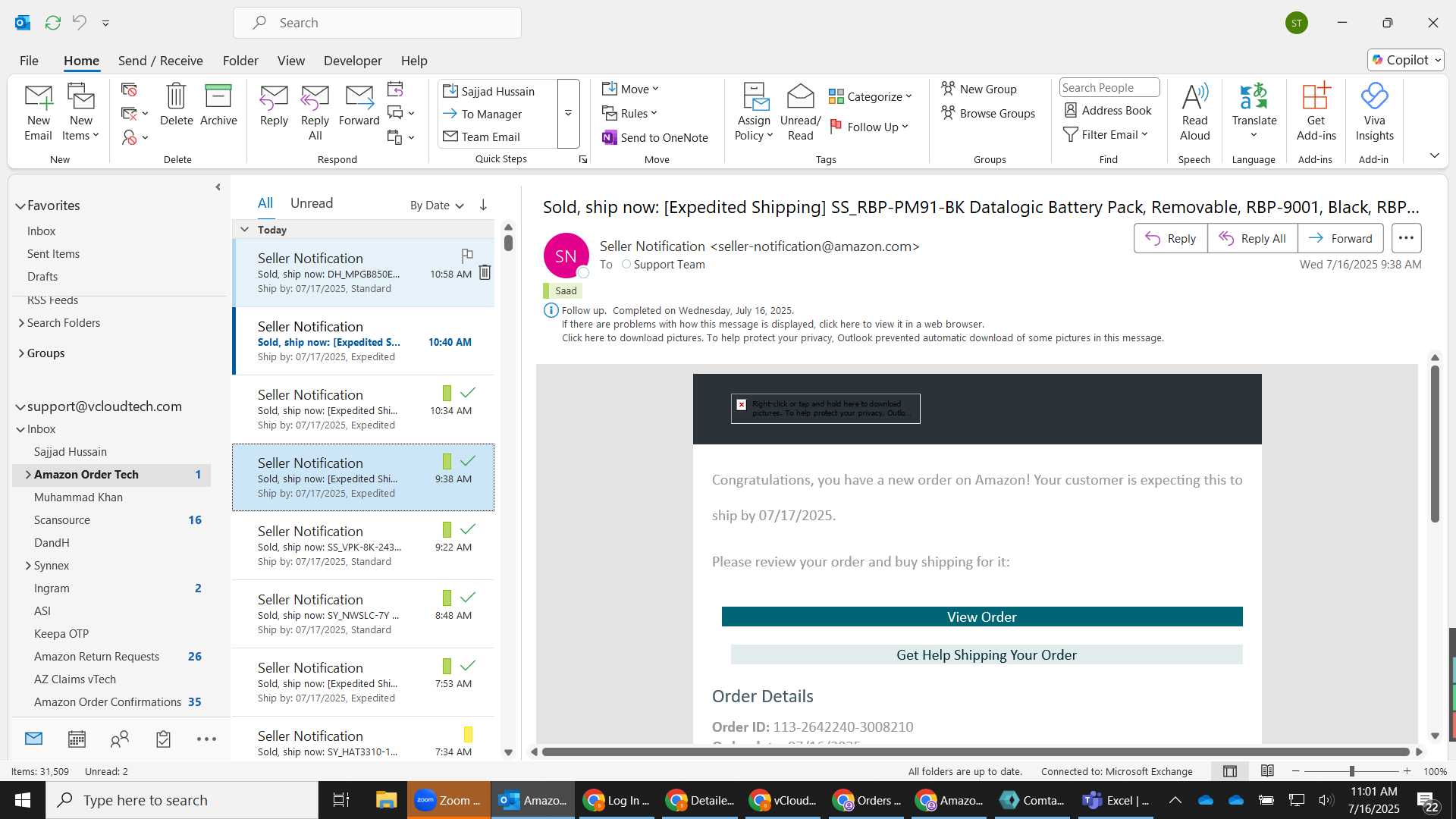This screenshot has height=819, width=1456.
Task: Reverse sort order with the arrow toggle
Action: 483,205
